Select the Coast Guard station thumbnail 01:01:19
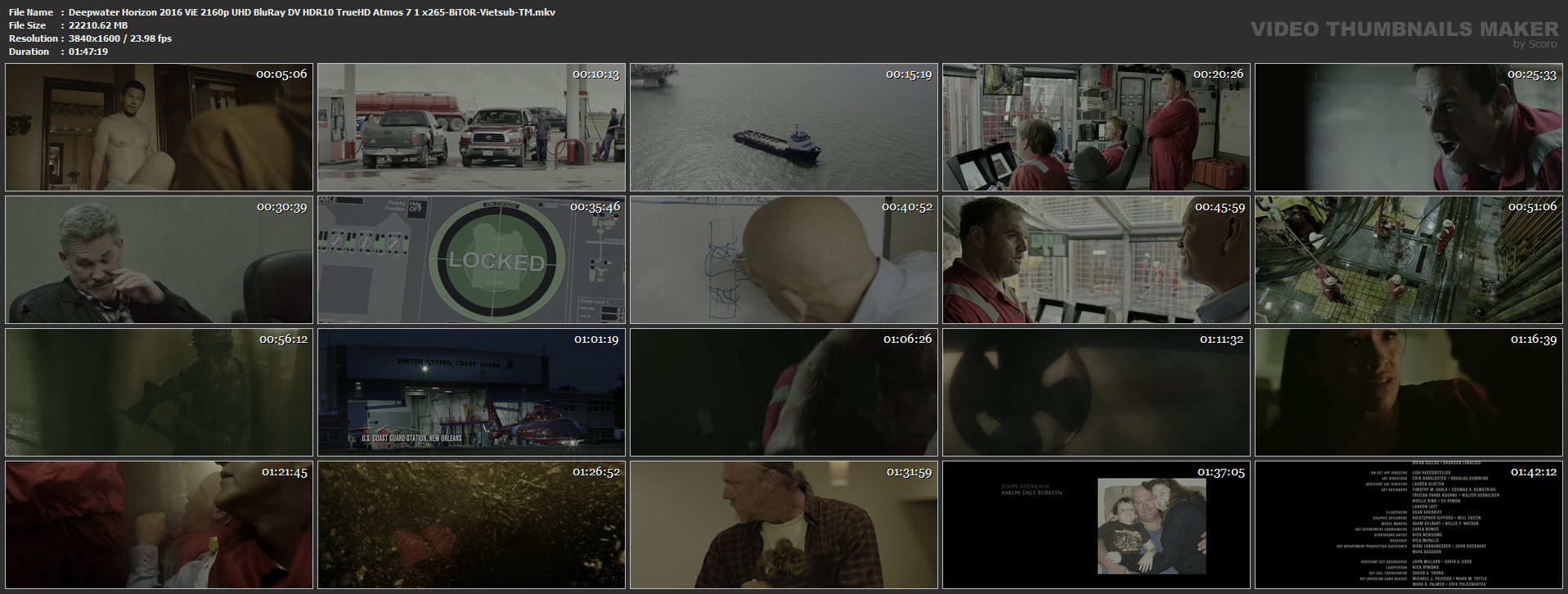The image size is (1568, 594). 471,392
